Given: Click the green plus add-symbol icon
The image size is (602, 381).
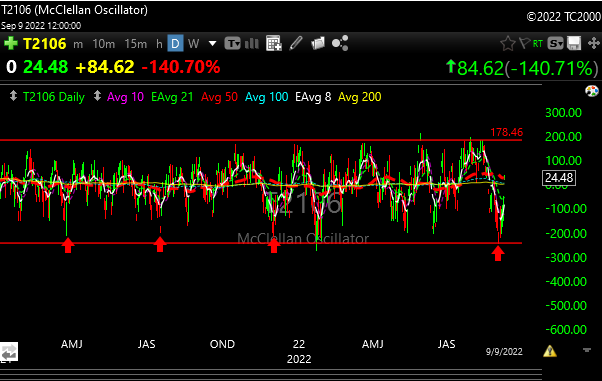Looking at the screenshot, I should (11, 43).
